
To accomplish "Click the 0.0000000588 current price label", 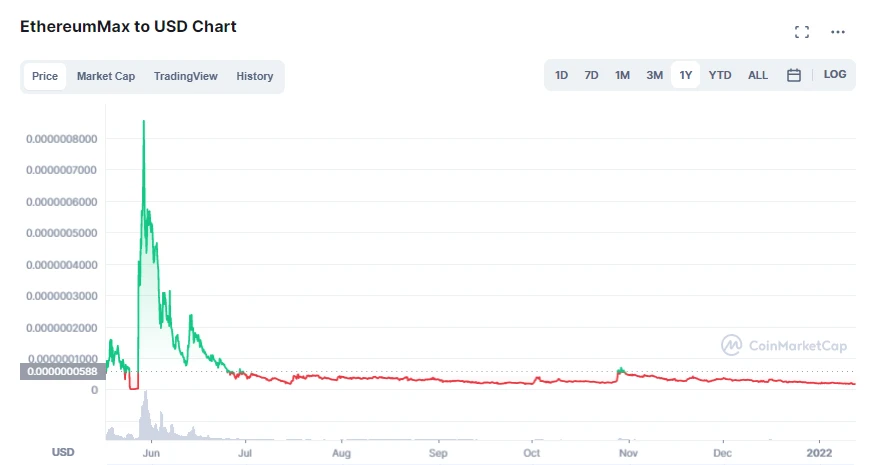I will tap(62, 372).
